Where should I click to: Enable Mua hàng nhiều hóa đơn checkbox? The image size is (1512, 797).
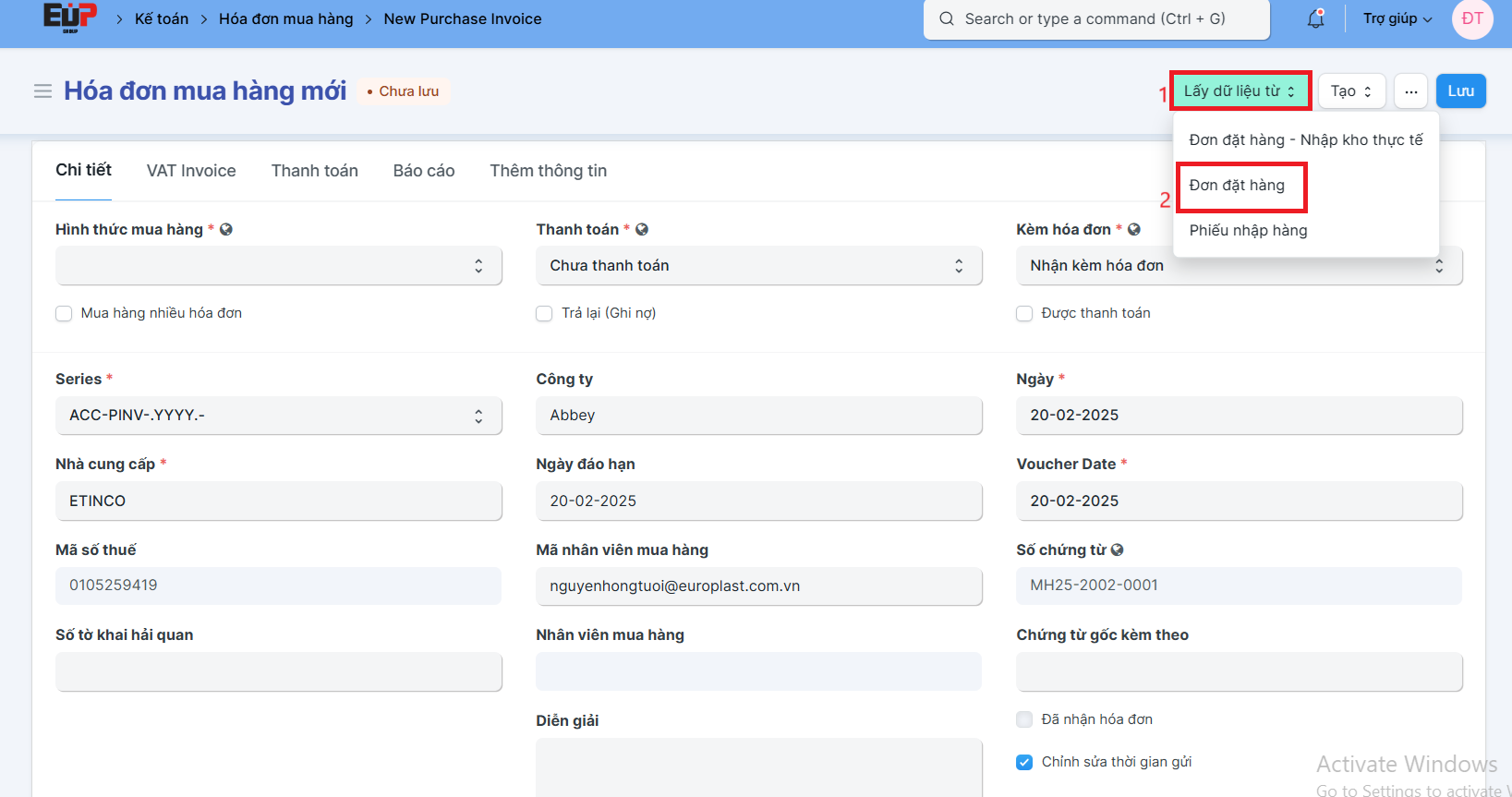[x=64, y=314]
